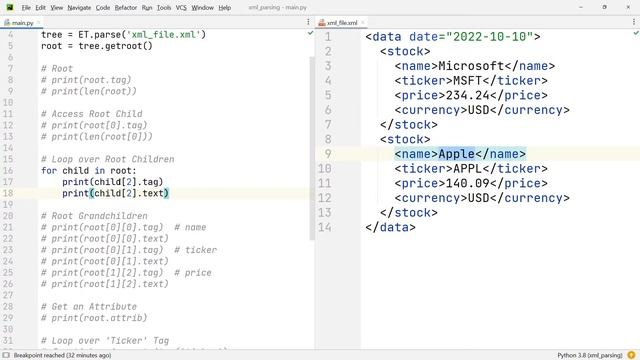Open the Run menu
Viewport: 640px width, 360px height.
point(147,8)
